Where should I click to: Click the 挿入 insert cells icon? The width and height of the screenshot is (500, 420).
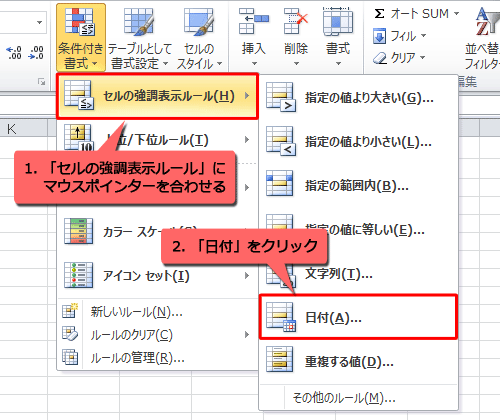(x=254, y=21)
